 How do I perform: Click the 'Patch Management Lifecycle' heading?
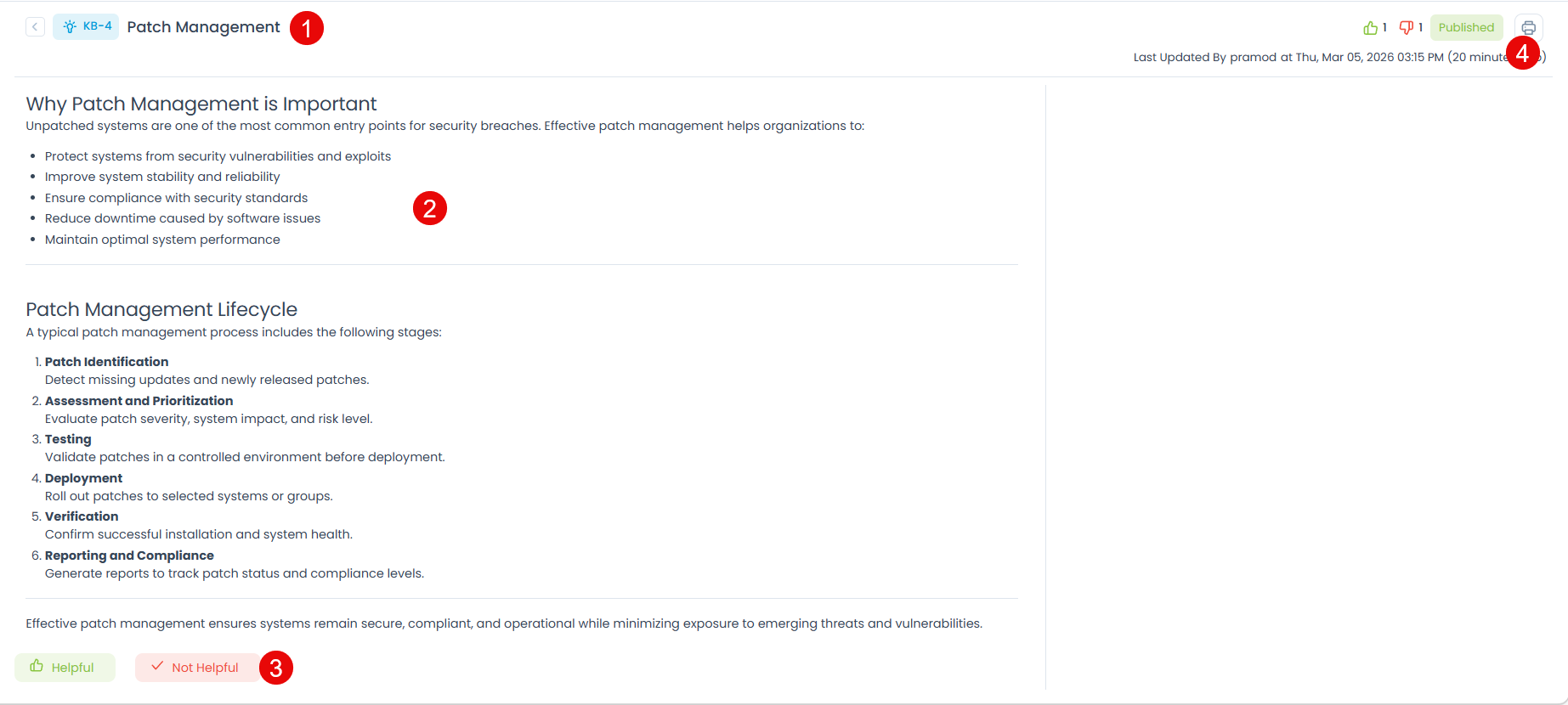click(x=161, y=309)
